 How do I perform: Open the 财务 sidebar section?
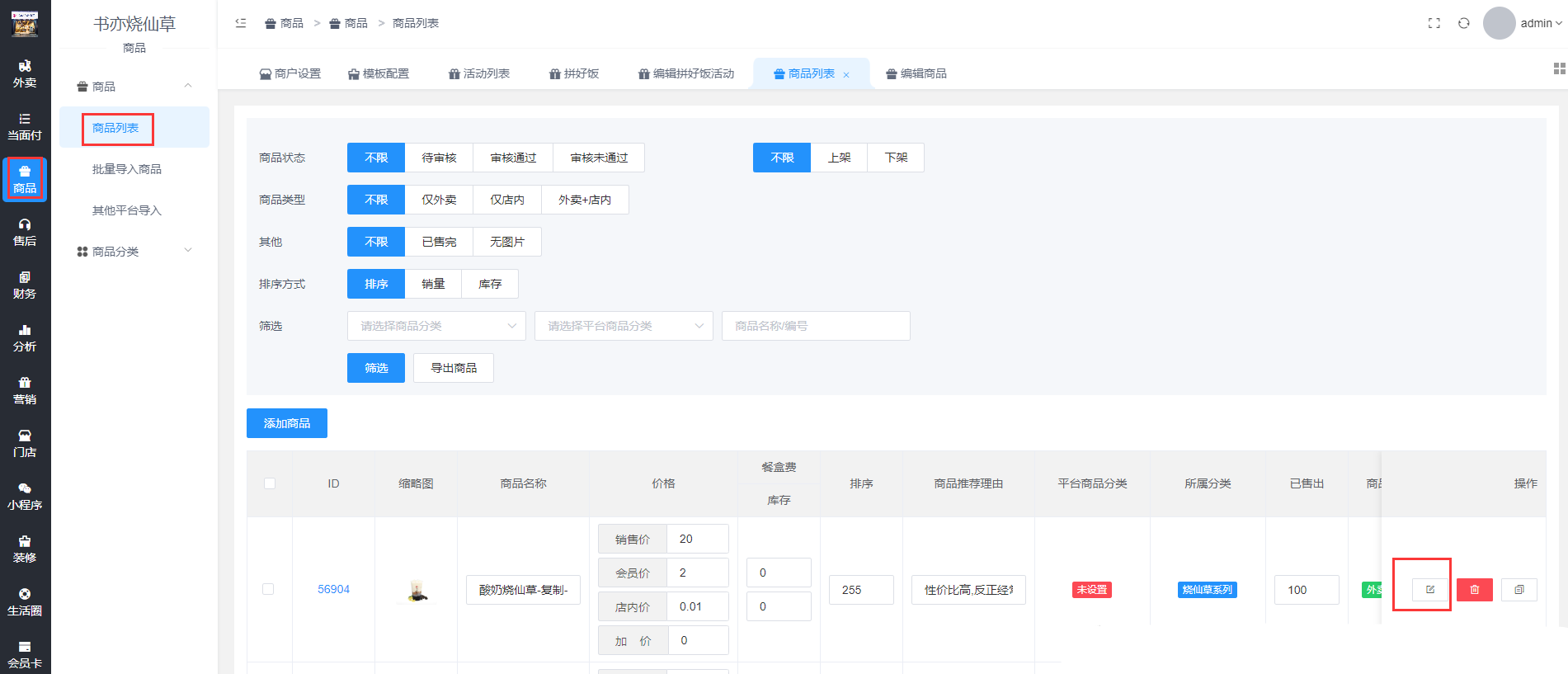[x=25, y=285]
